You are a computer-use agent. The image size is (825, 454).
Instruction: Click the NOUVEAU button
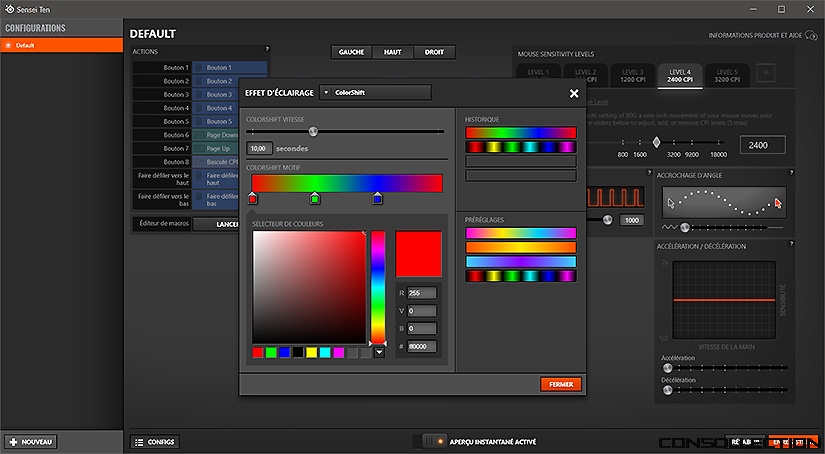[31, 442]
